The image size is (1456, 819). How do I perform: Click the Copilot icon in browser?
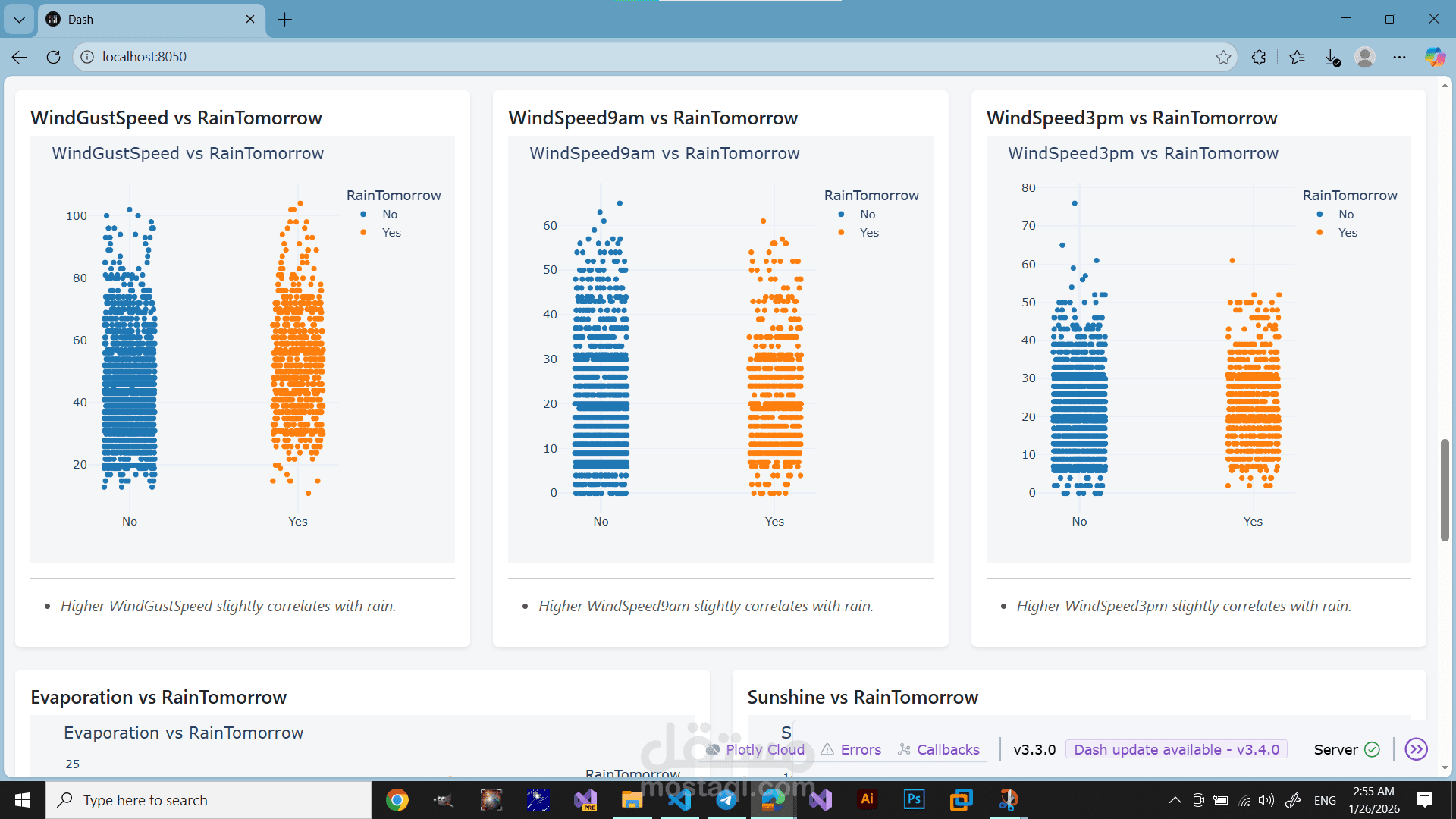point(1435,57)
